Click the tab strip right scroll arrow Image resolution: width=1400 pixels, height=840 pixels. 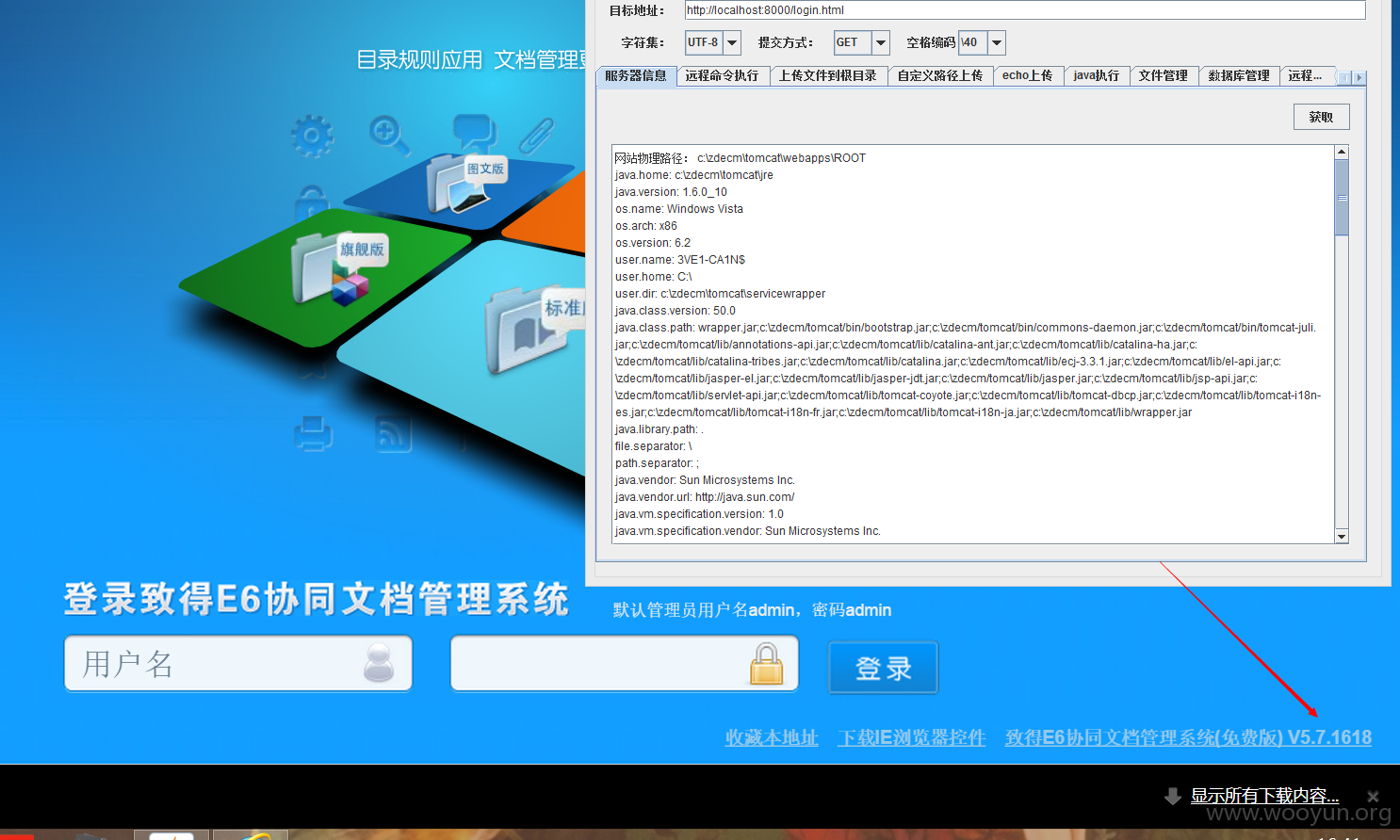click(x=1359, y=77)
